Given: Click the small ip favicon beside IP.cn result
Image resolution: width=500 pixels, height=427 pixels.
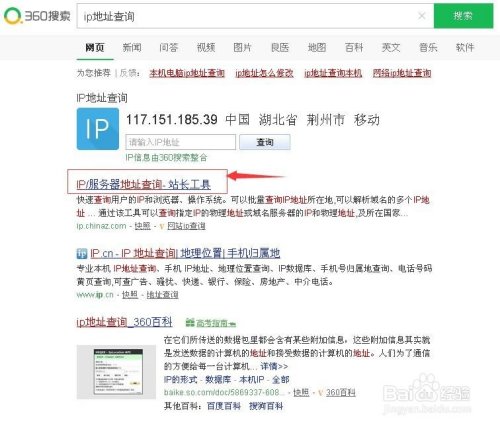Looking at the screenshot, I should click(82, 254).
